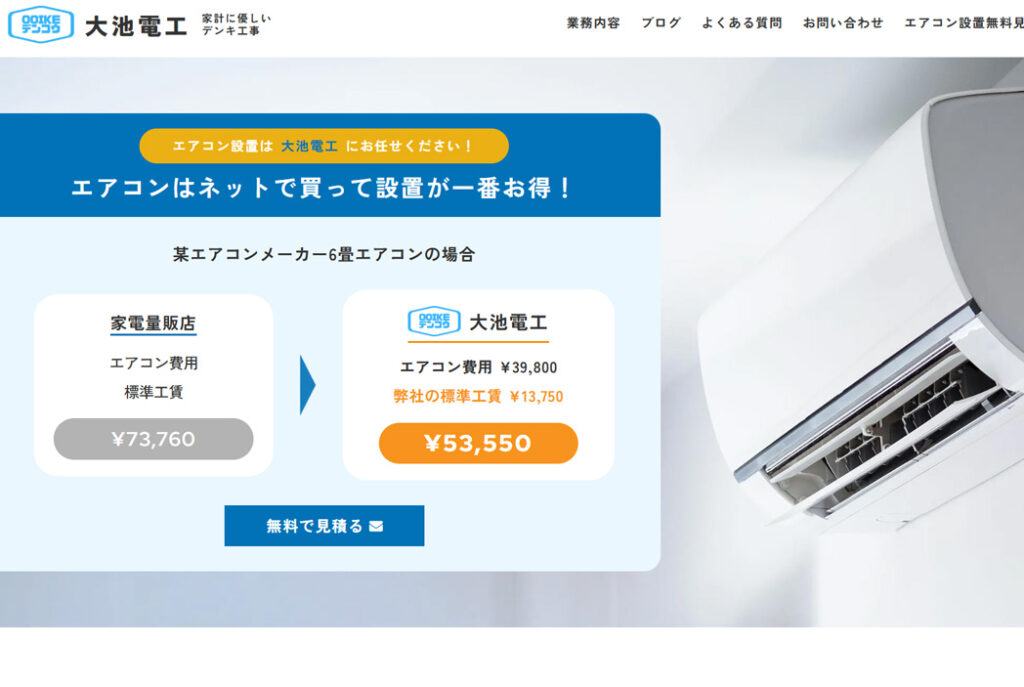Open the お問い合わせ menu link

pyautogui.click(x=843, y=23)
